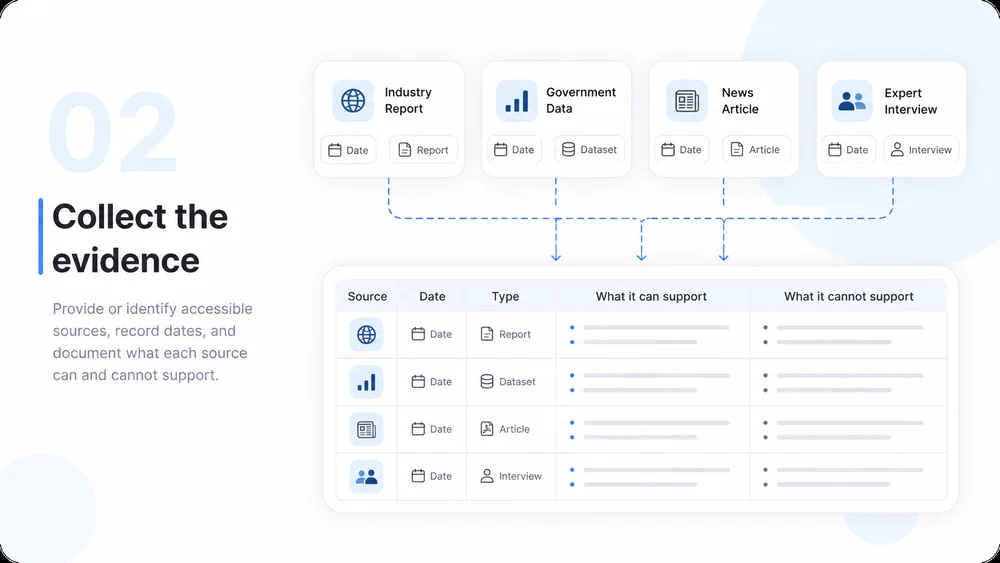This screenshot has height=563, width=1000.
Task: Click the Industry Report card title
Action: coord(408,101)
